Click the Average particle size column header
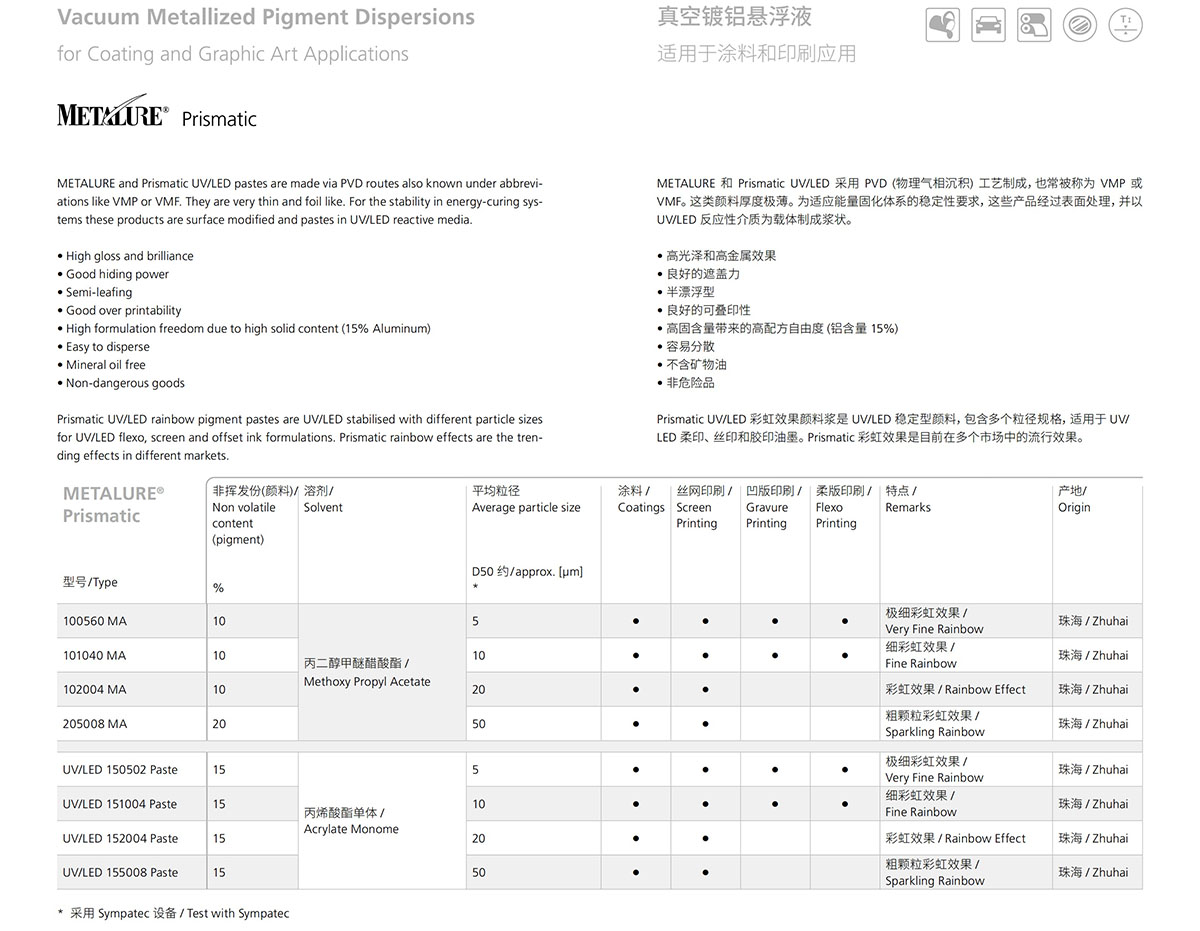 [526, 507]
